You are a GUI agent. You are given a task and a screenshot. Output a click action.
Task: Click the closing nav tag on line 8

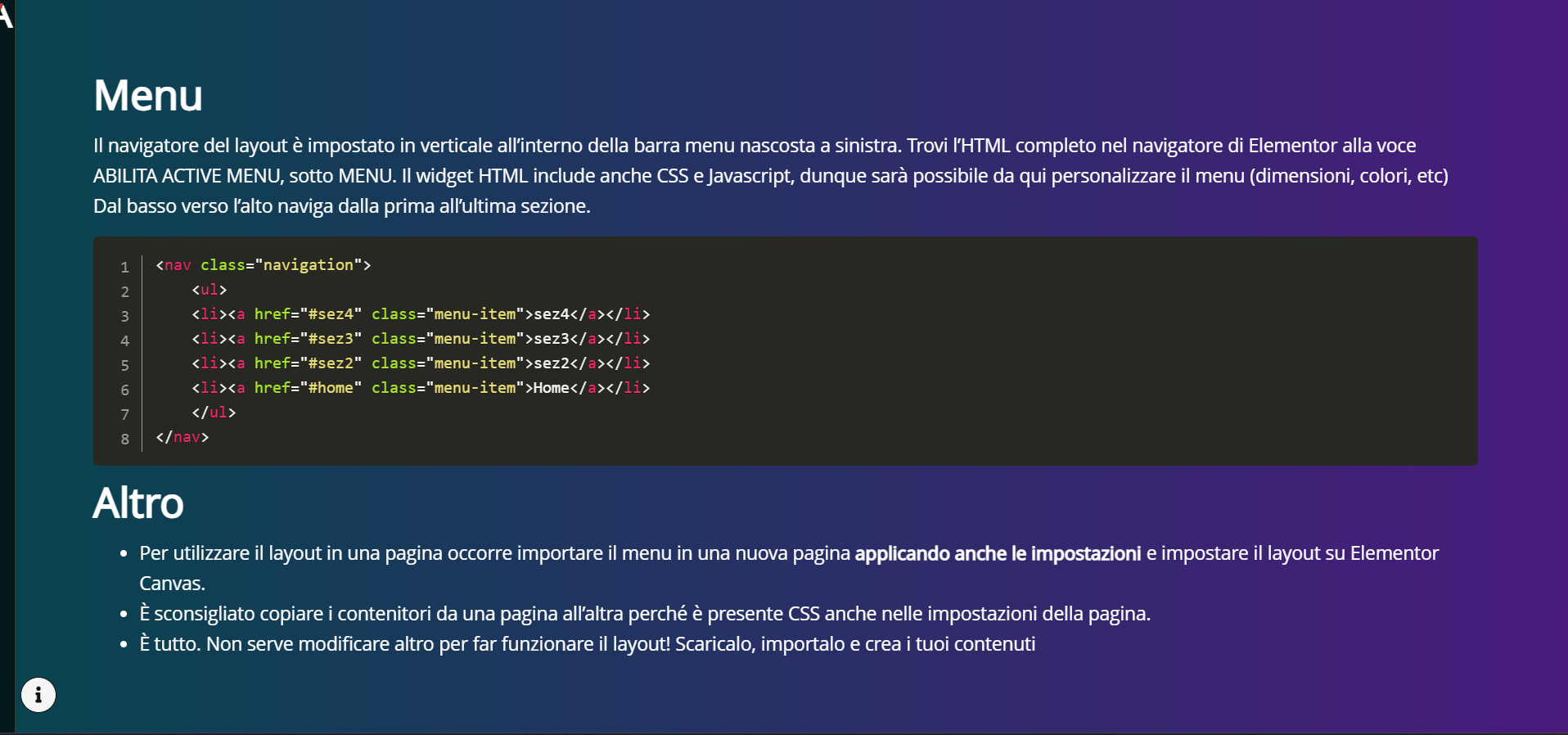click(182, 437)
